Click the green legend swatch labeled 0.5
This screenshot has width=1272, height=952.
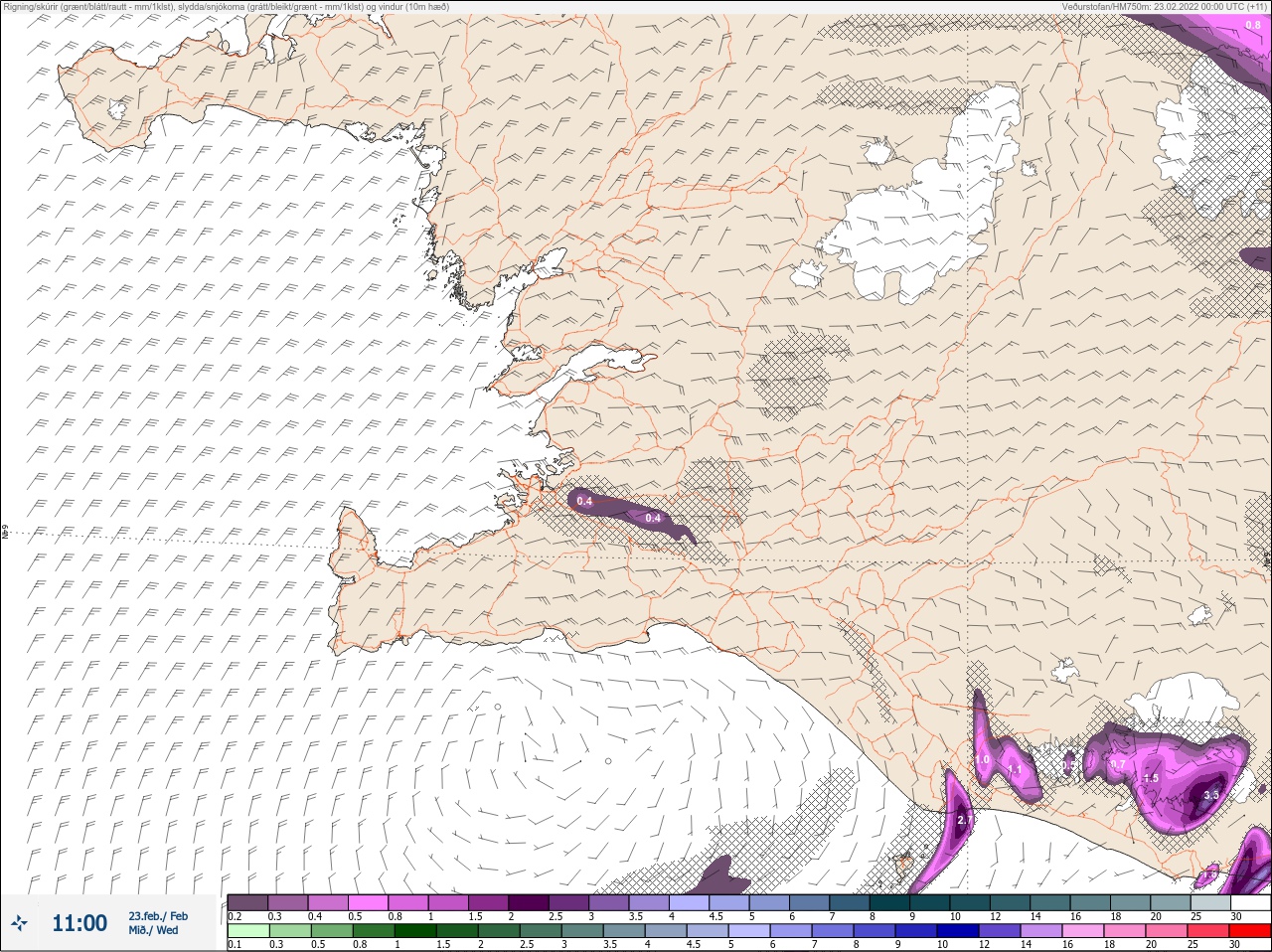coord(331,931)
